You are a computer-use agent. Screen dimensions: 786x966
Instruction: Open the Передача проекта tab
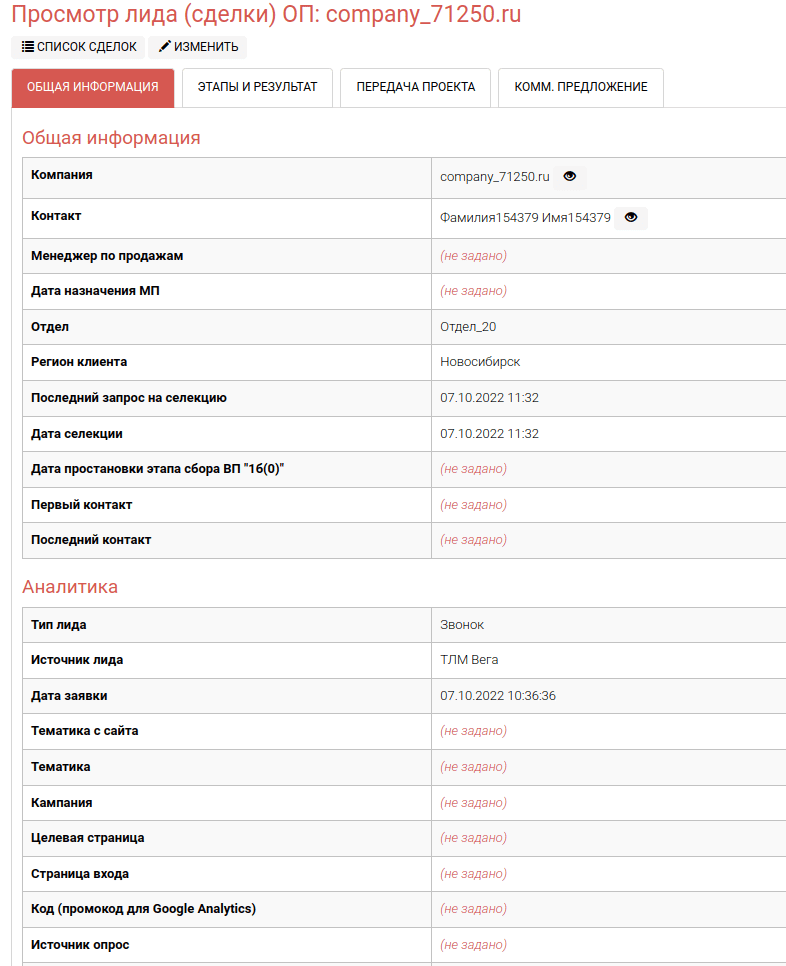point(415,87)
